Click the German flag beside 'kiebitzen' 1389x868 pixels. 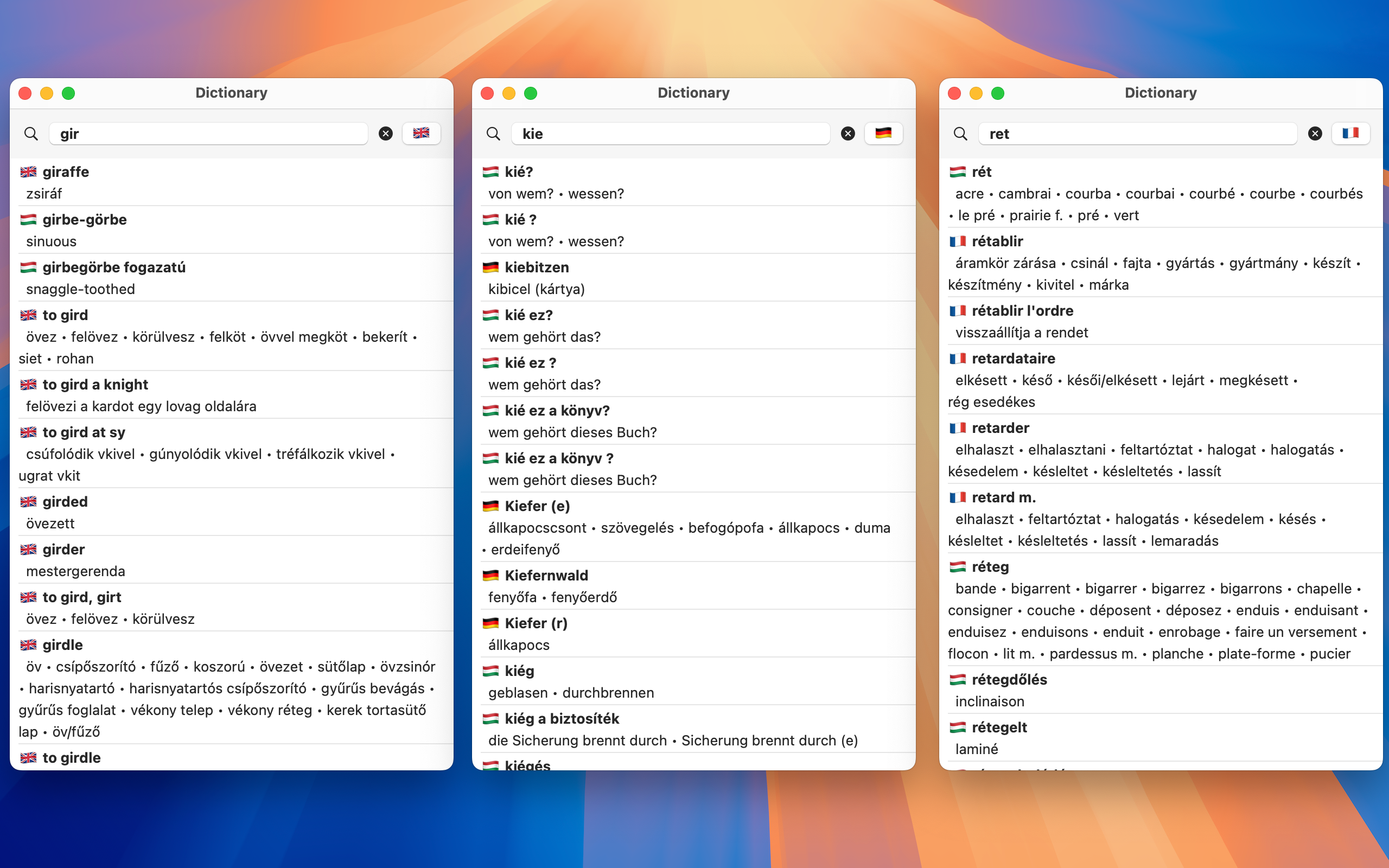tap(490, 267)
